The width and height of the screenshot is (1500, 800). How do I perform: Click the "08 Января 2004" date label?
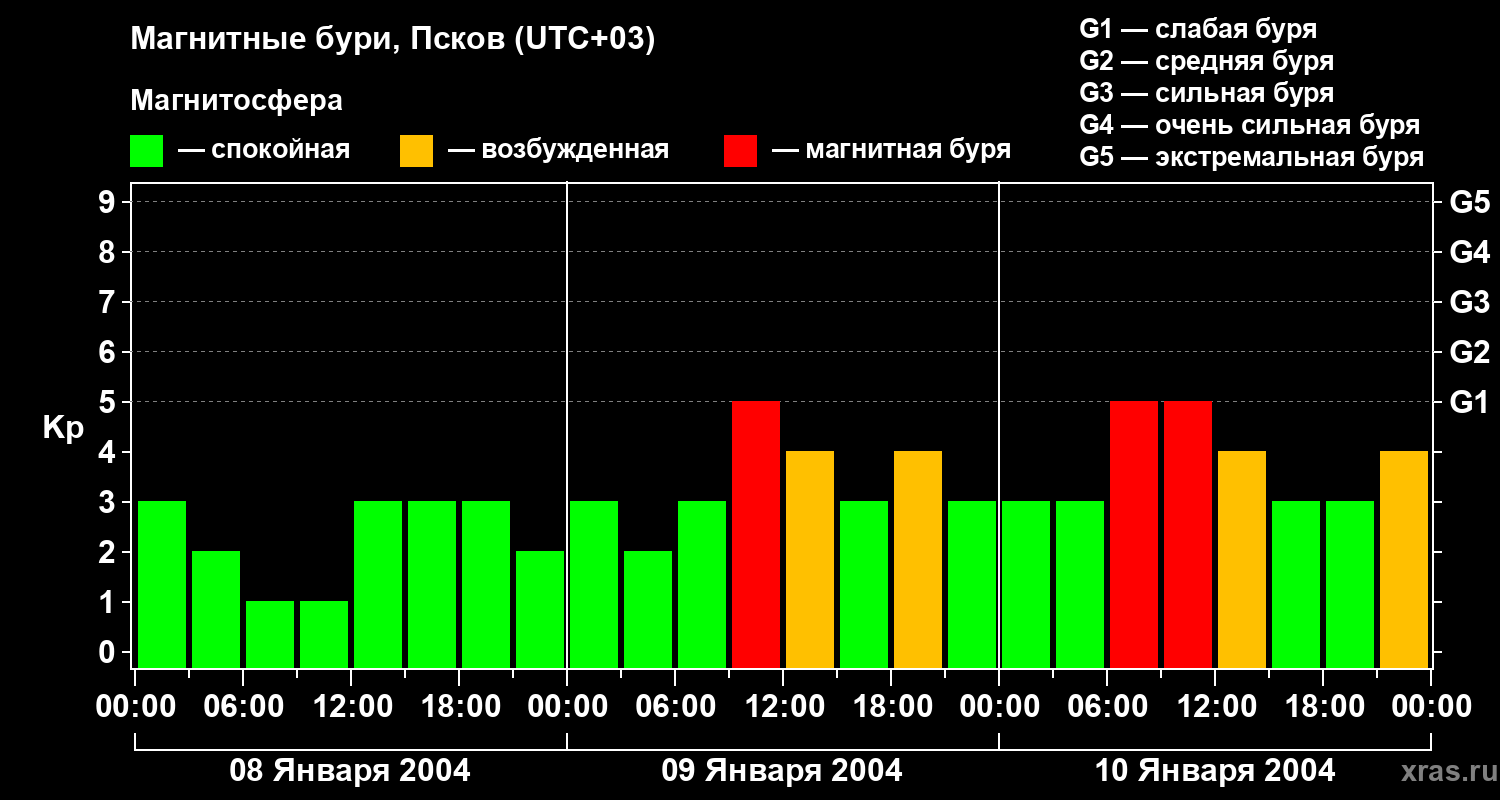point(350,771)
